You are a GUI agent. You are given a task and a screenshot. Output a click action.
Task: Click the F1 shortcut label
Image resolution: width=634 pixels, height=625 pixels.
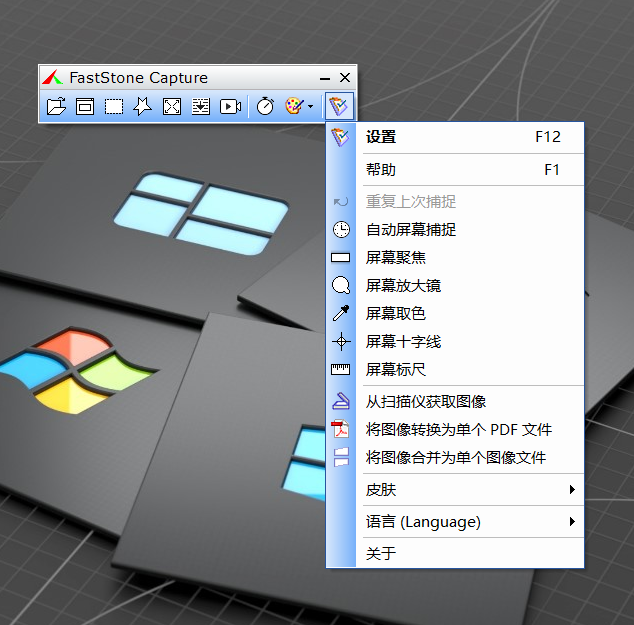[552, 169]
